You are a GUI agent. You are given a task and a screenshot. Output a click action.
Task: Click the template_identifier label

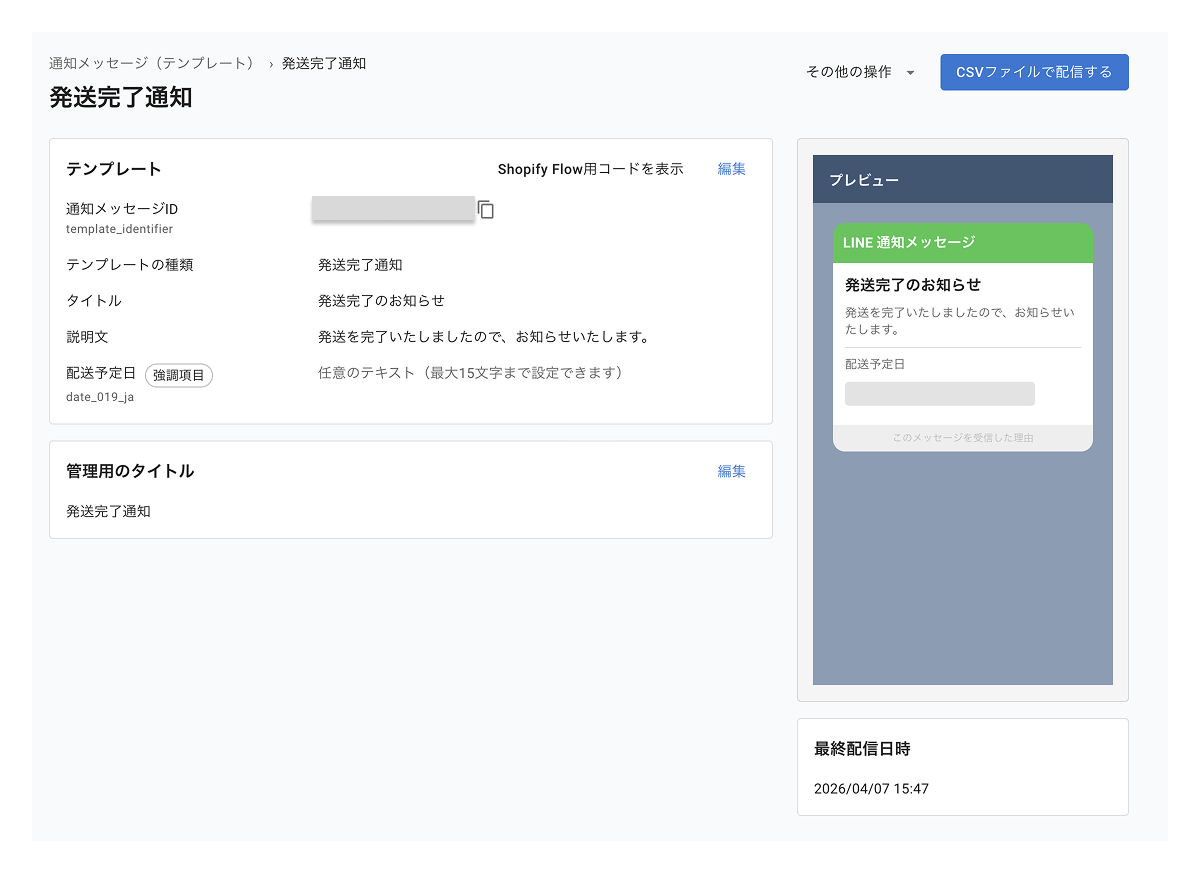(x=119, y=229)
